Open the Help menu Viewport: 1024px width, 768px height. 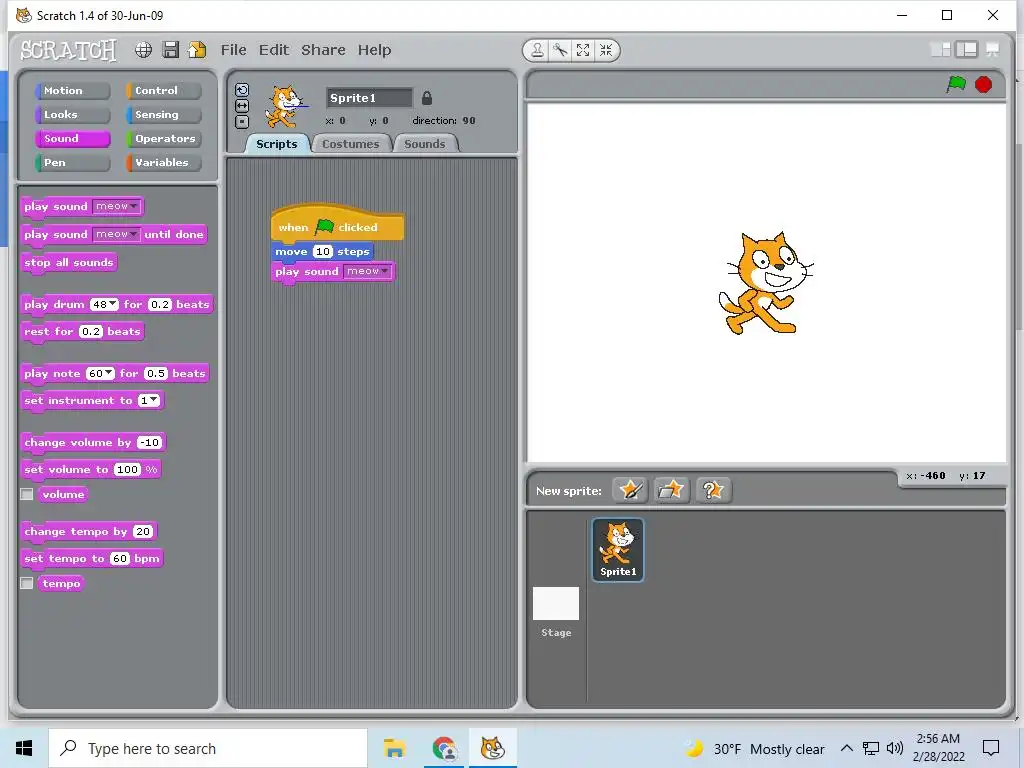click(x=374, y=50)
